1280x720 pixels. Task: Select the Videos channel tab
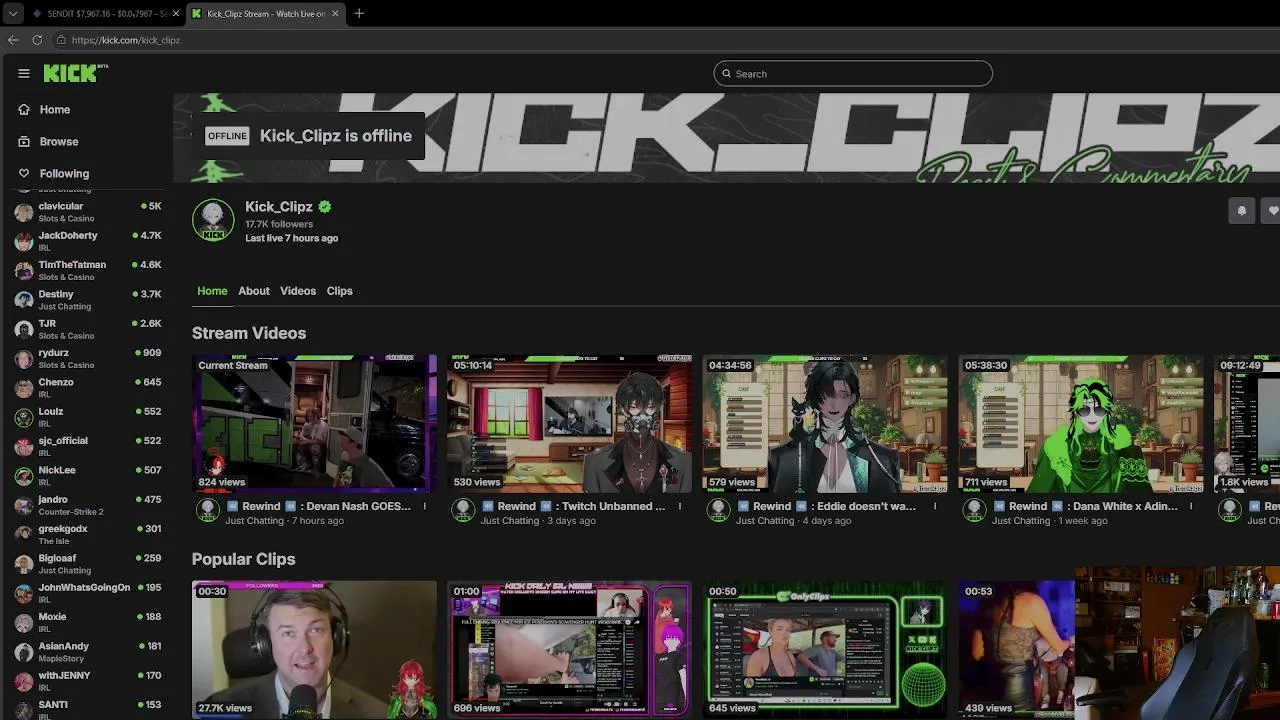(x=298, y=291)
